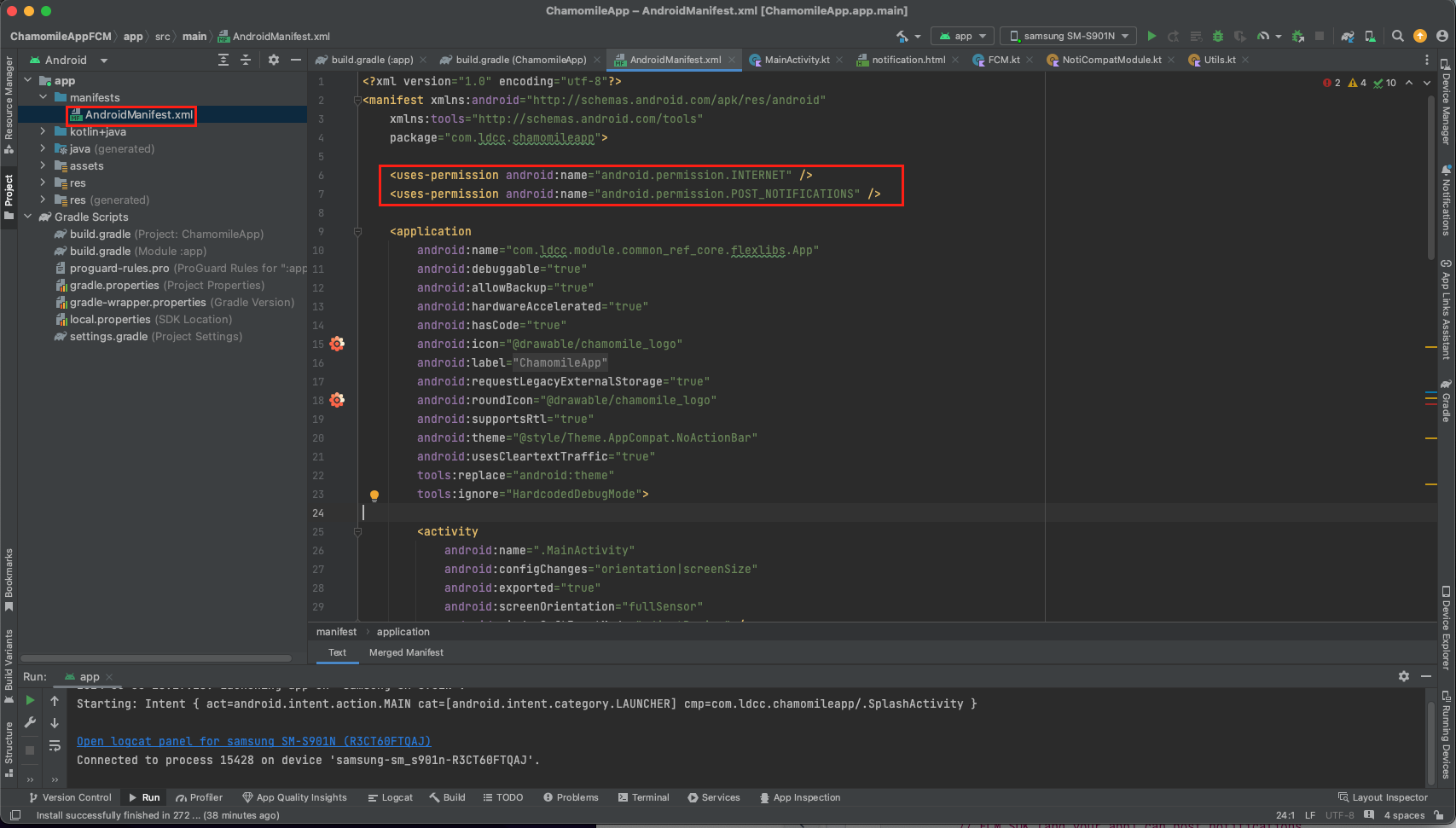The width and height of the screenshot is (1456, 828).
Task: Click the hammer Make Project icon
Action: coord(902,36)
